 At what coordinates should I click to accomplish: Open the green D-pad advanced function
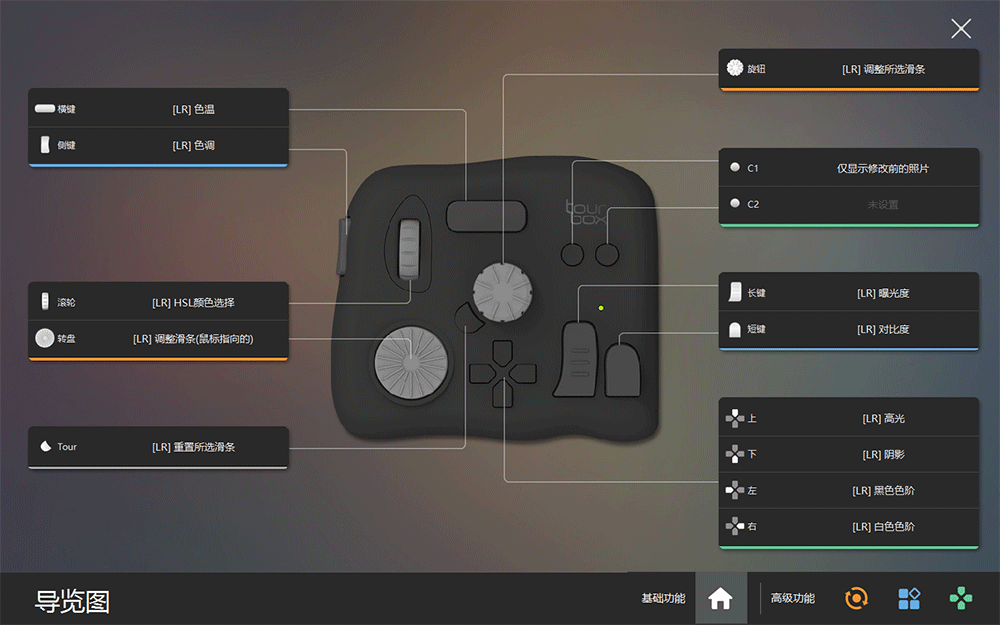[960, 598]
